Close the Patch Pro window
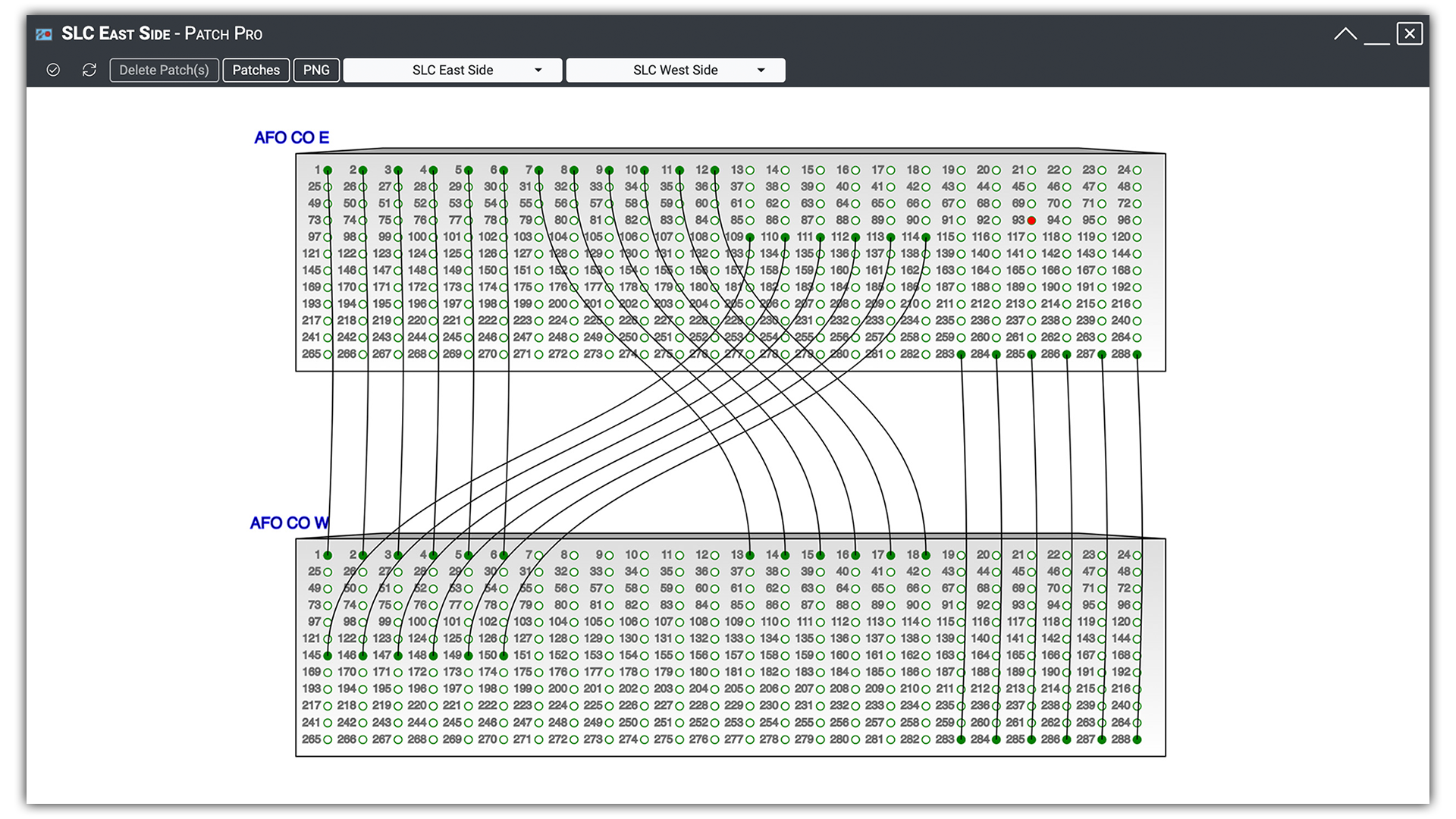The height and width of the screenshot is (819, 1456). click(1410, 33)
